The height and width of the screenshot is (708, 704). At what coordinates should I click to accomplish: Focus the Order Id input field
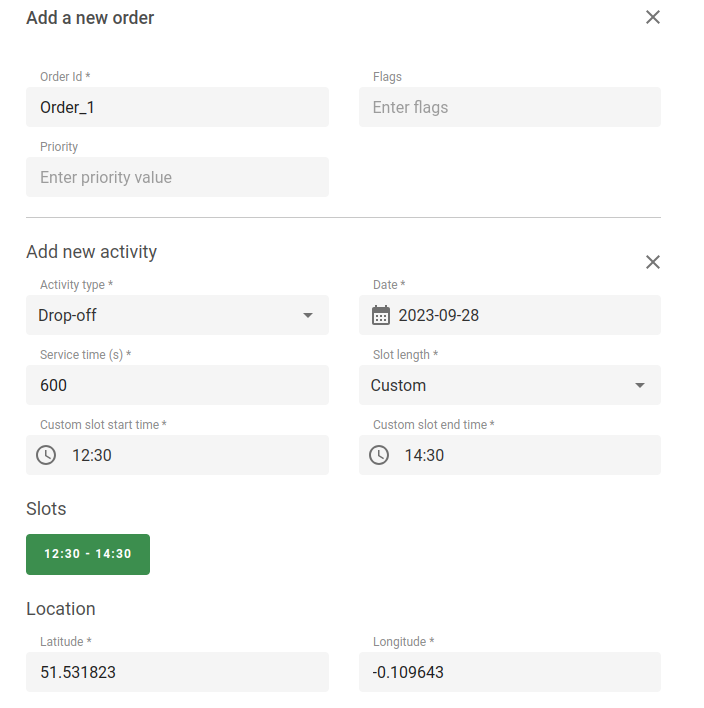[177, 107]
